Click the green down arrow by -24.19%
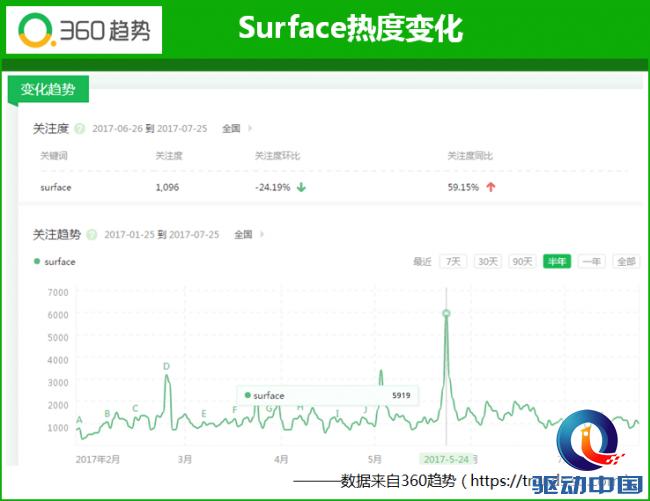Viewport: 650px width, 501px height. point(301,187)
